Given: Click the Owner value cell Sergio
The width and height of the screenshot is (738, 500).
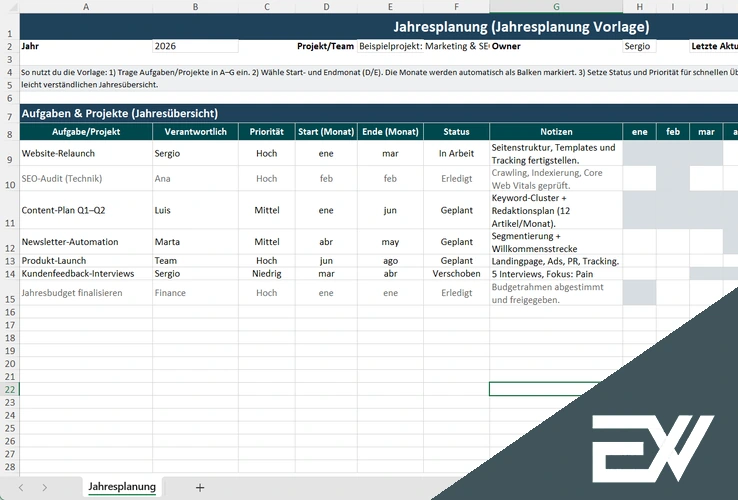Looking at the screenshot, I should pos(637,46).
